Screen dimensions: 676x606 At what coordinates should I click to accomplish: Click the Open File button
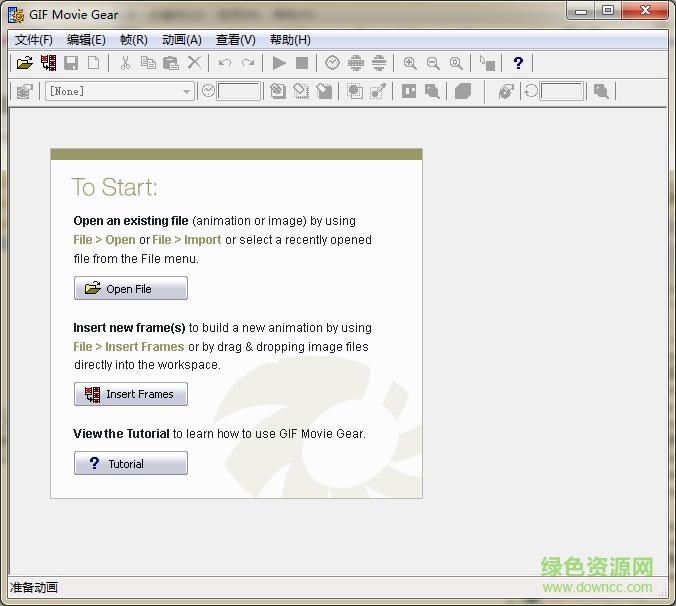131,289
